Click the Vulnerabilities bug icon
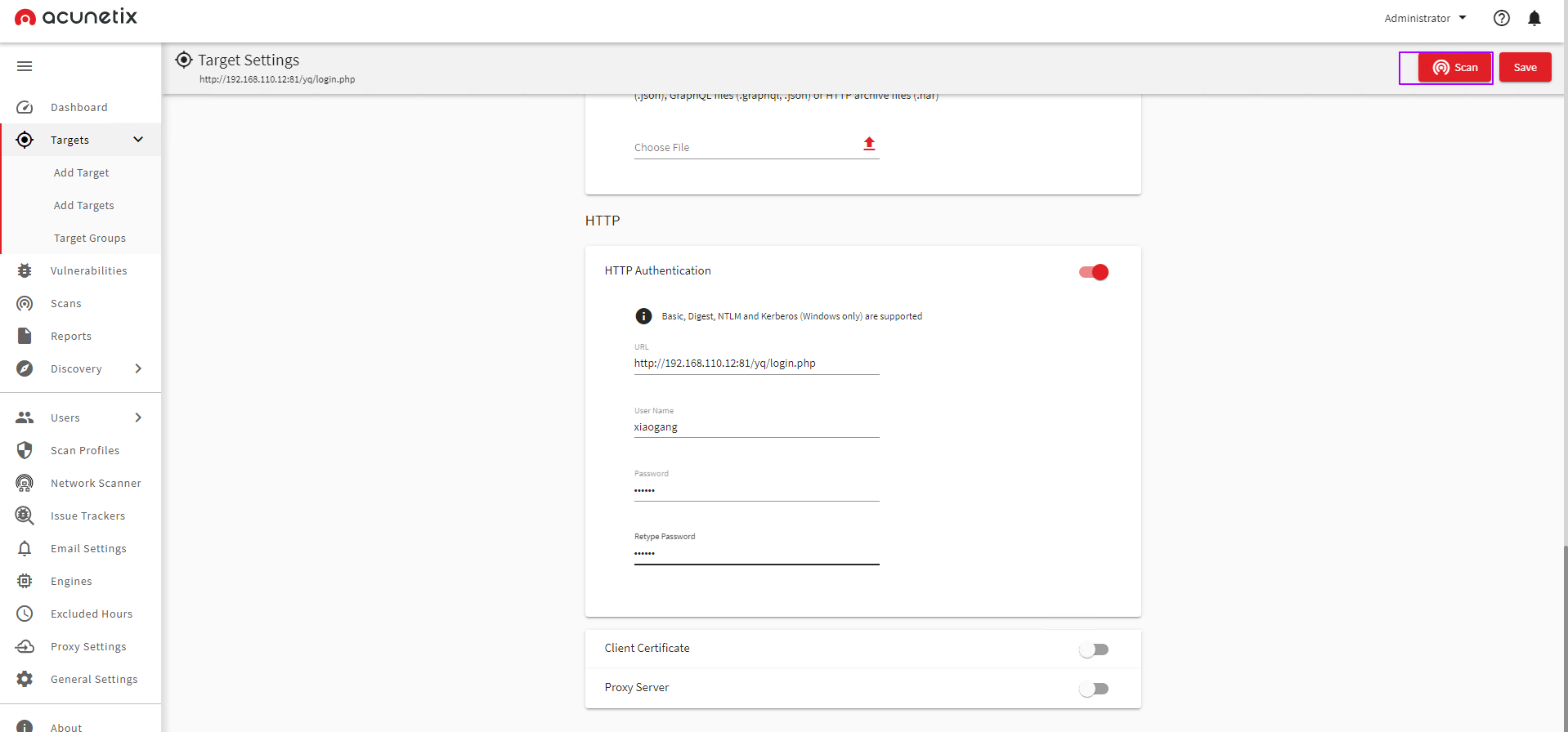 coord(25,270)
